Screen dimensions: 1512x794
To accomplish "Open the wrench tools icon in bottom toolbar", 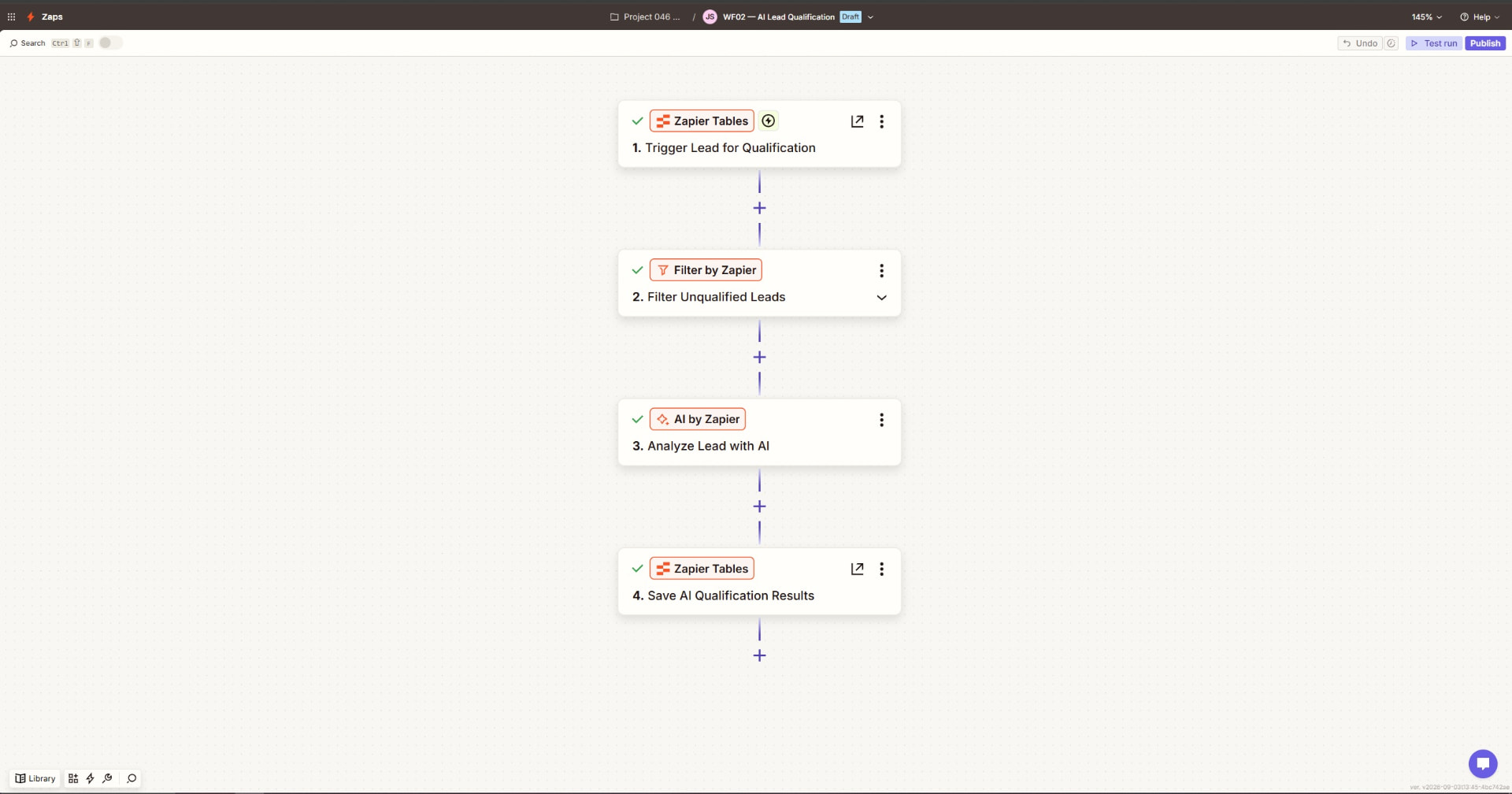I will [108, 778].
